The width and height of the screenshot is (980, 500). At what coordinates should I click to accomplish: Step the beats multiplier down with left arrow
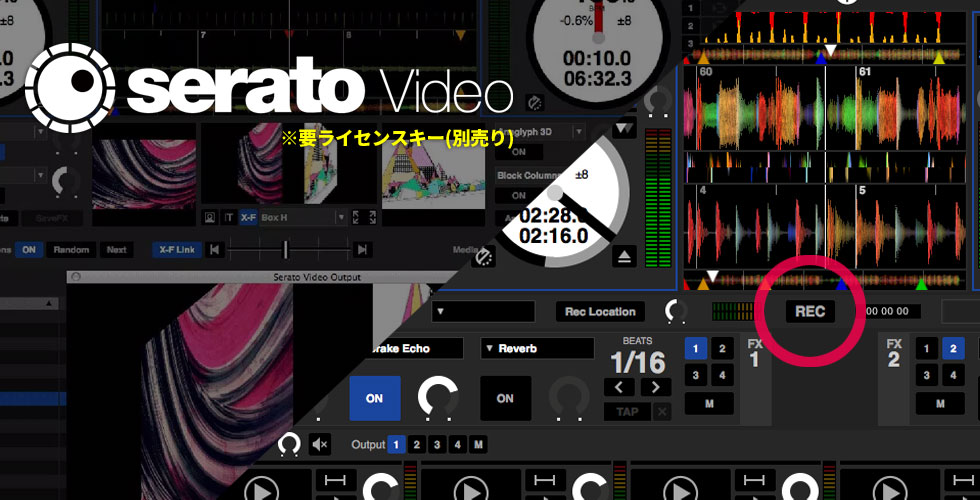(x=619, y=387)
